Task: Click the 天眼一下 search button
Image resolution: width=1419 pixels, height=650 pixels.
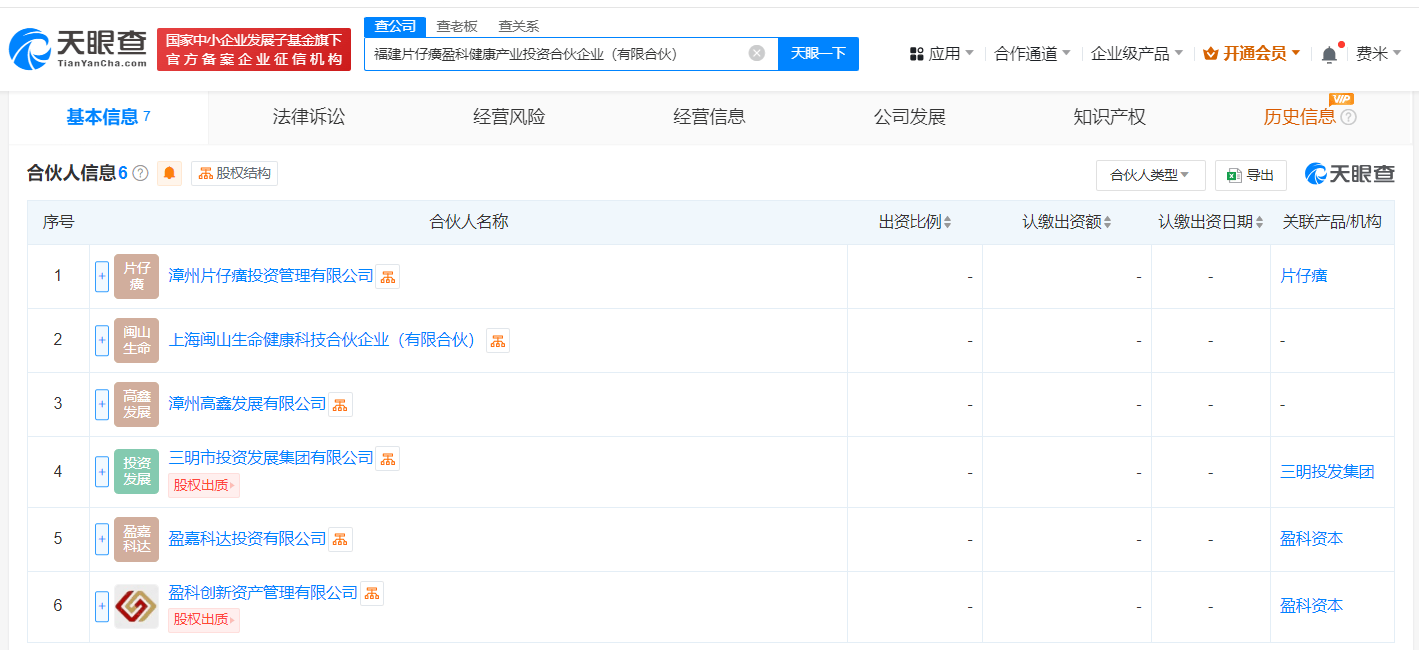Action: tap(818, 53)
